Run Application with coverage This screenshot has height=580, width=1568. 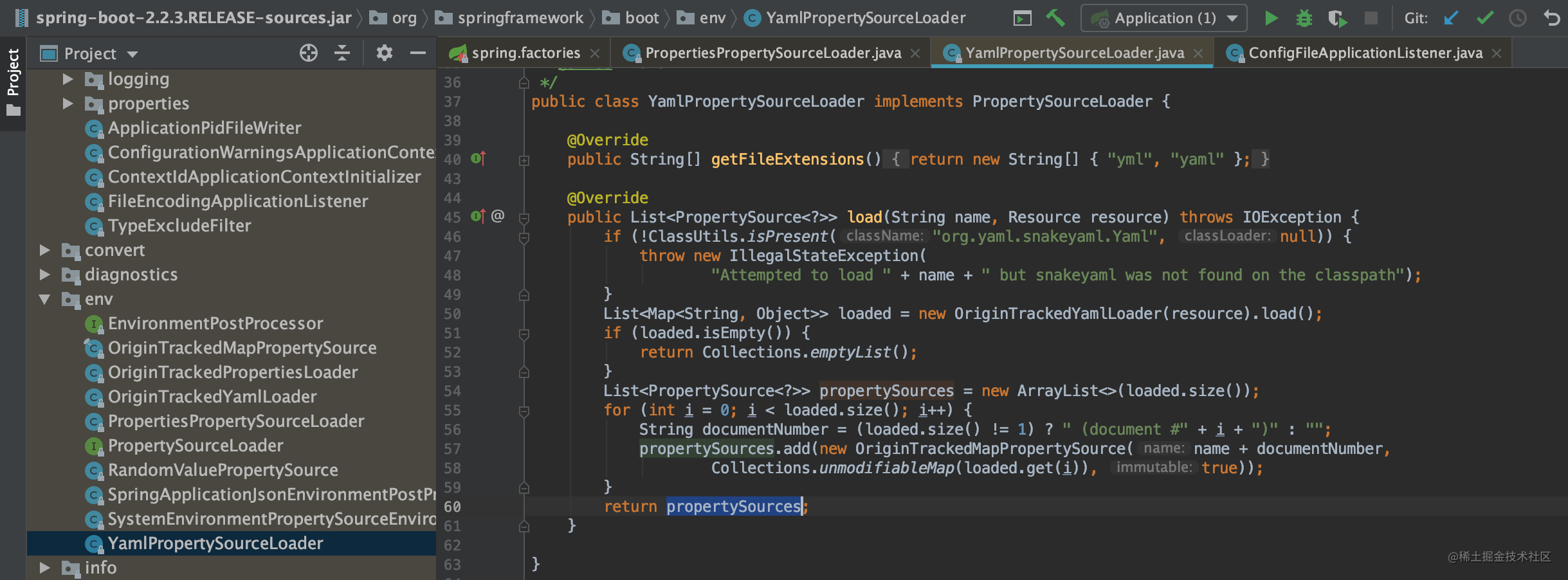(x=1338, y=18)
